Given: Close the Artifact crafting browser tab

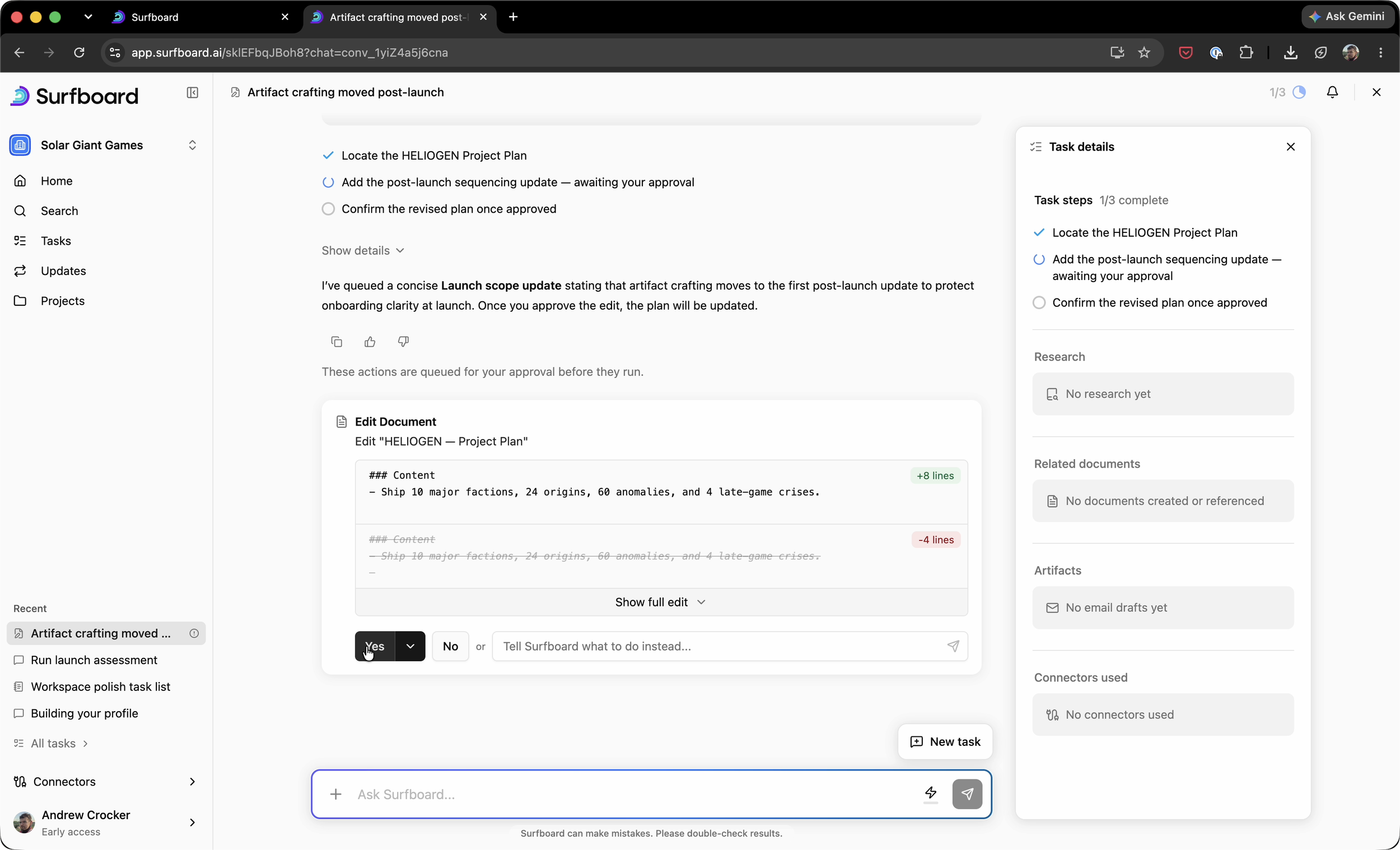Looking at the screenshot, I should pos(483,17).
